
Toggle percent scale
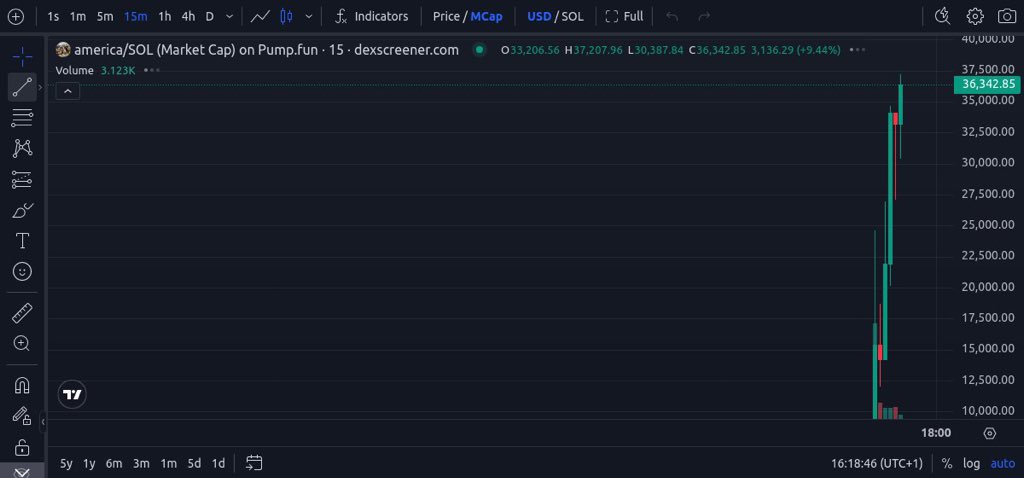tap(946, 464)
